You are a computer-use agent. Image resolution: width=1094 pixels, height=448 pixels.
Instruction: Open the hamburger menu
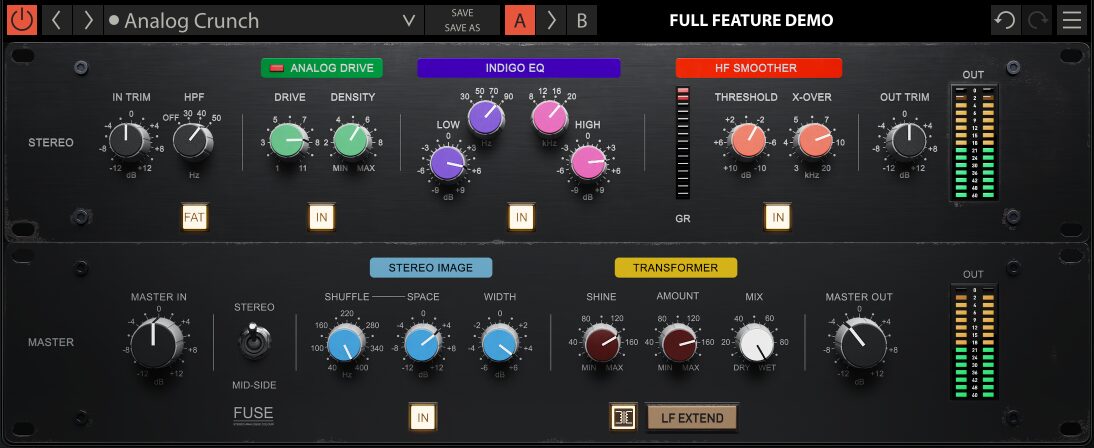[1072, 20]
